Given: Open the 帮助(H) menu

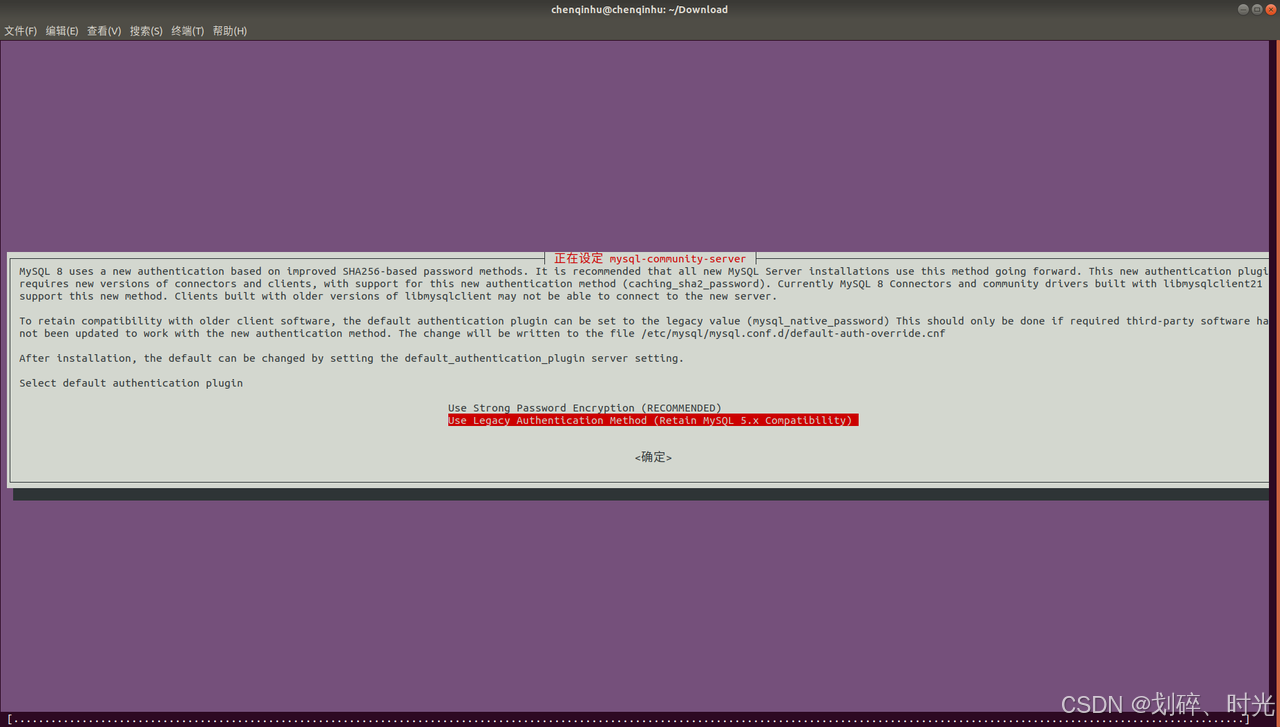Looking at the screenshot, I should [230, 31].
